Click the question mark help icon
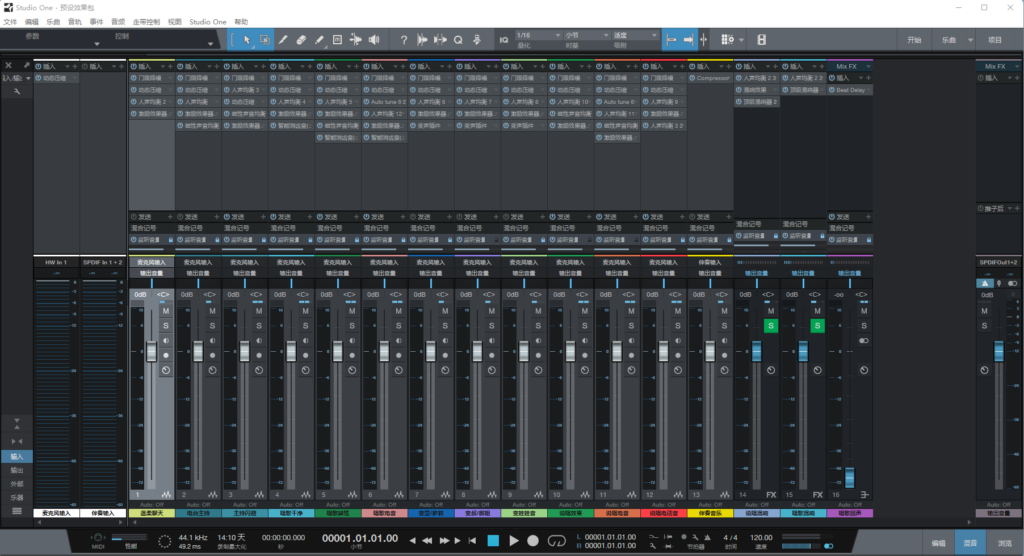The width and height of the screenshot is (1024, 556). [403, 40]
